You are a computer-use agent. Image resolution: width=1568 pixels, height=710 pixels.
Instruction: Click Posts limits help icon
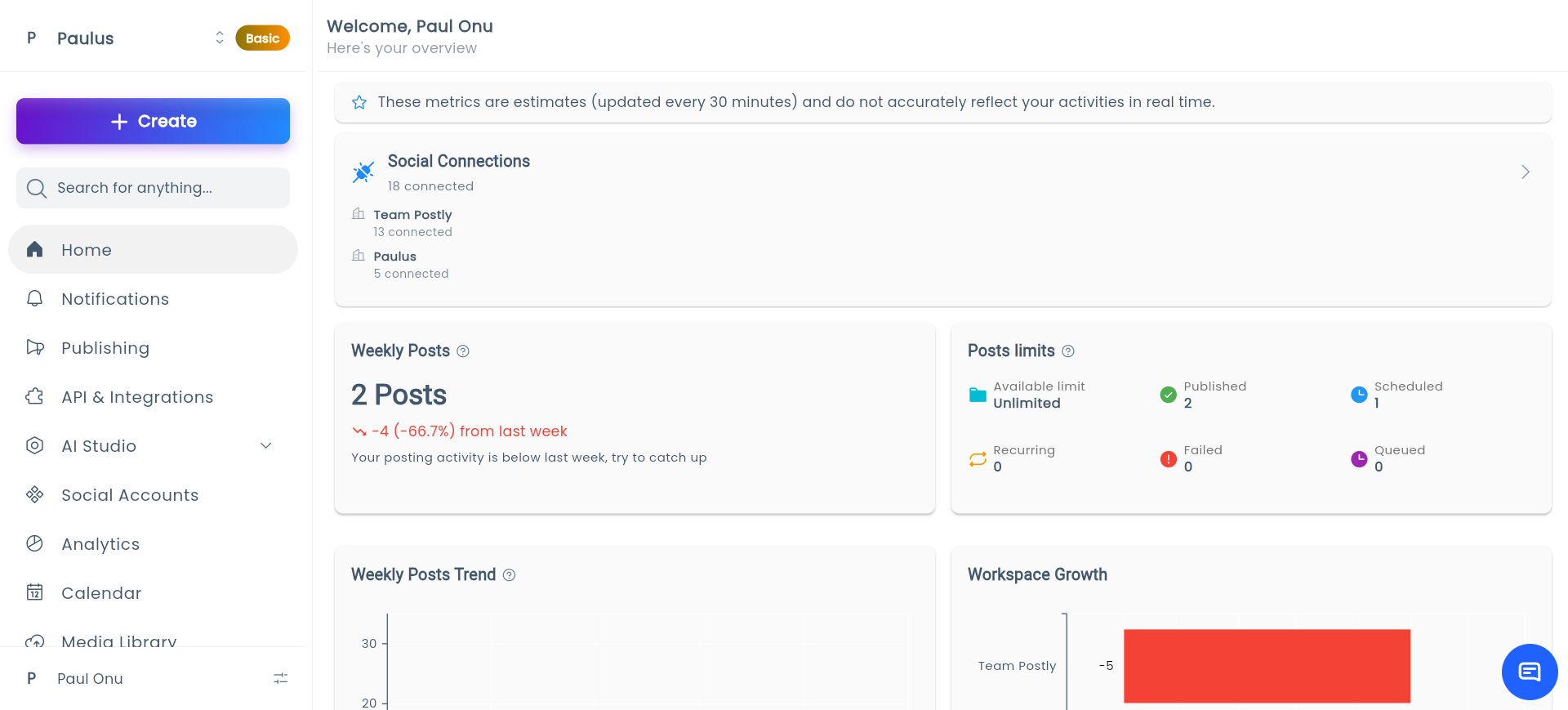pyautogui.click(x=1068, y=351)
